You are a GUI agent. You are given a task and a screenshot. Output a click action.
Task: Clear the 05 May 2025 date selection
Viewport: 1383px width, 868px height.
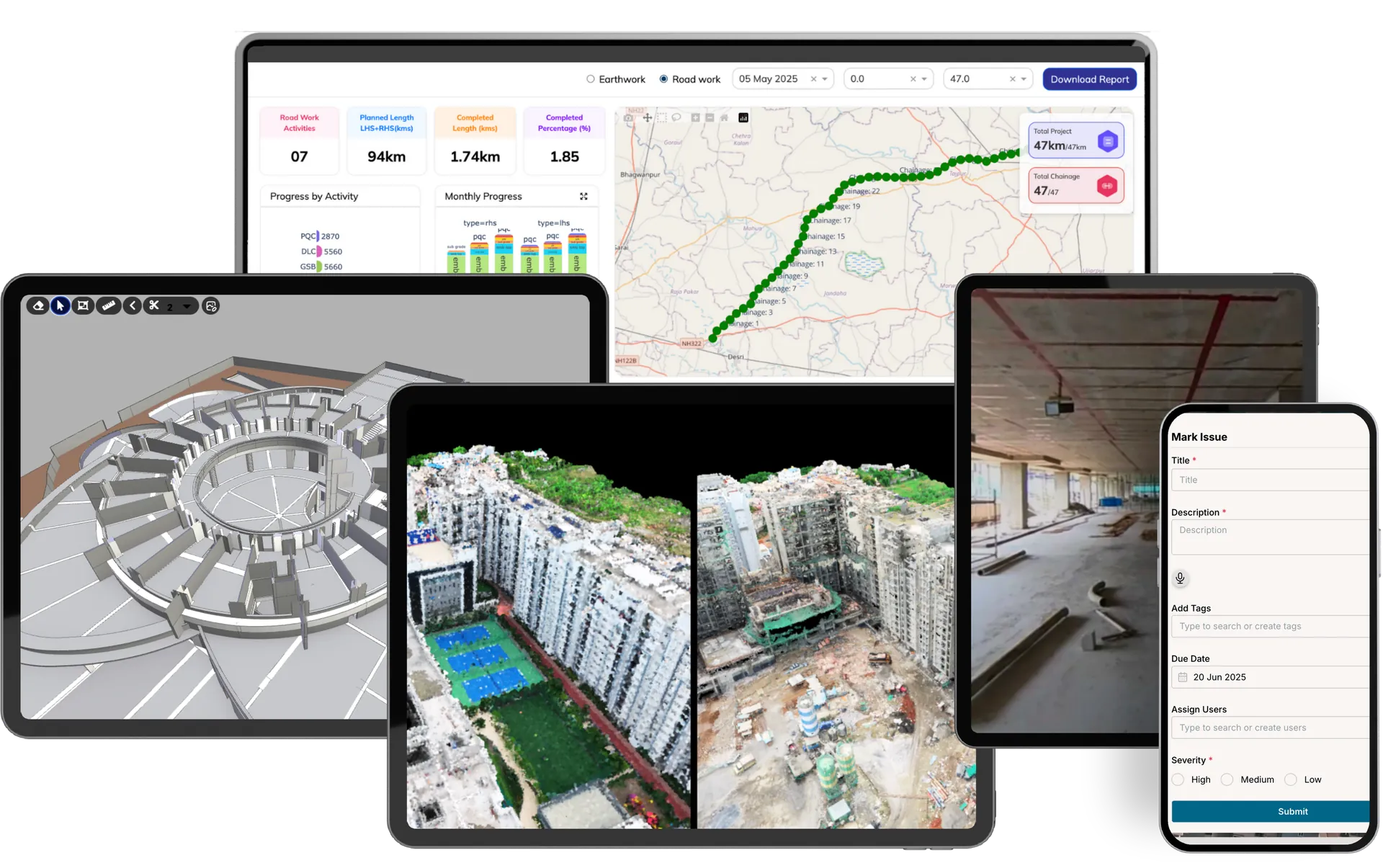pyautogui.click(x=813, y=79)
